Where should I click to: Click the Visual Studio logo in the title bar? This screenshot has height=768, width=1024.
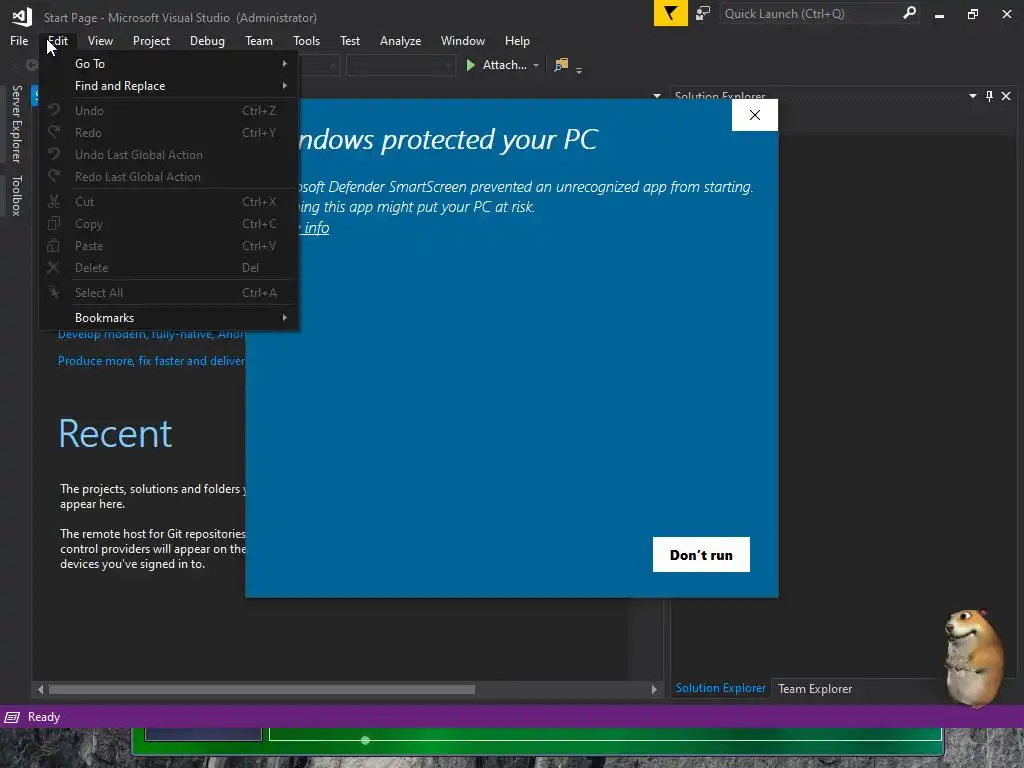22,16
